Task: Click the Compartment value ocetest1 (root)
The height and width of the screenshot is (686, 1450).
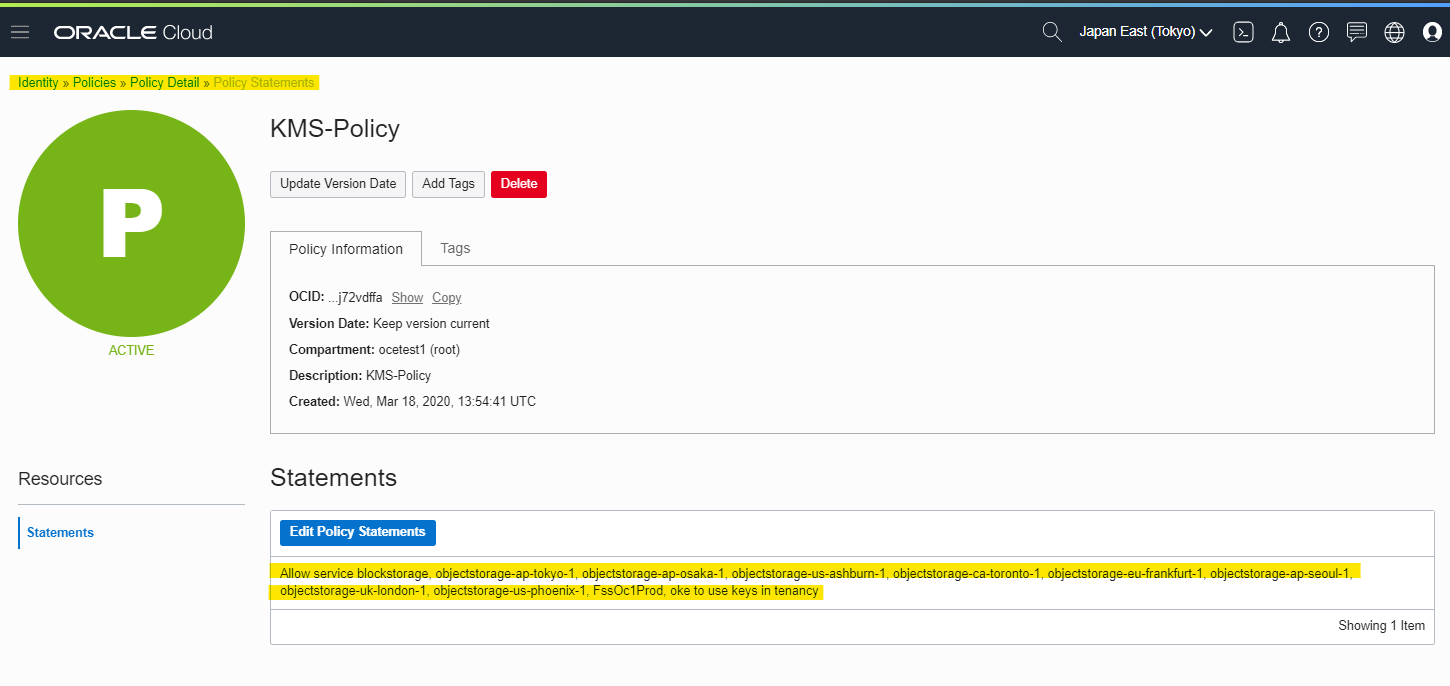Action: tap(419, 350)
